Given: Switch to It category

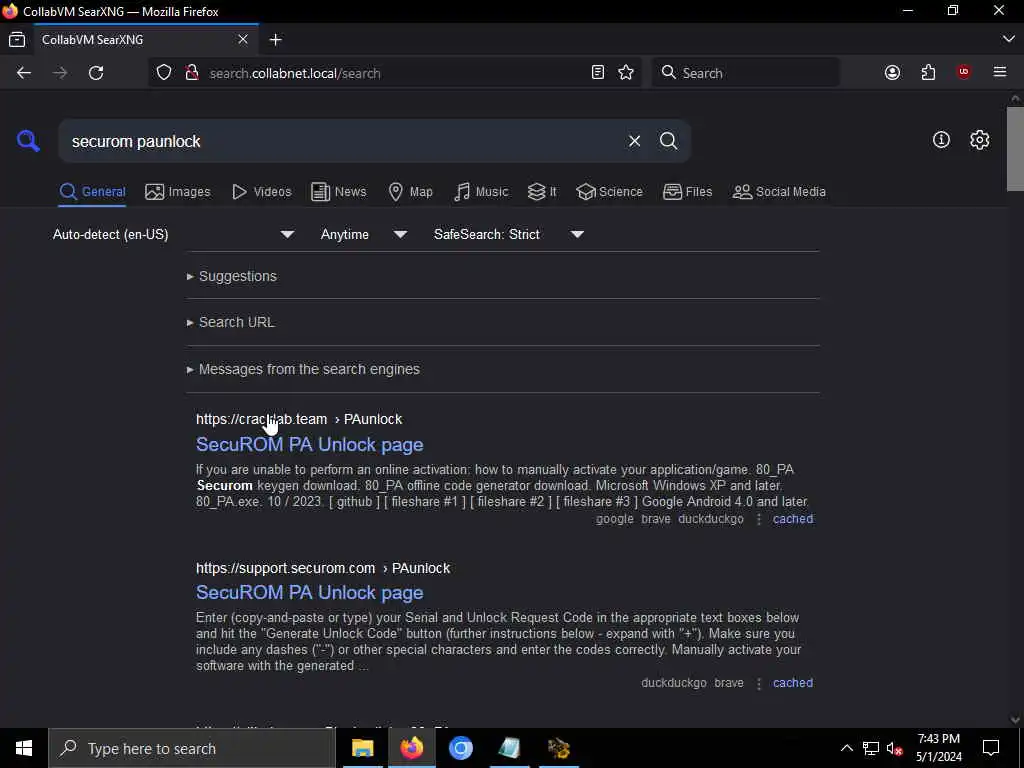Looking at the screenshot, I should pos(541,192).
